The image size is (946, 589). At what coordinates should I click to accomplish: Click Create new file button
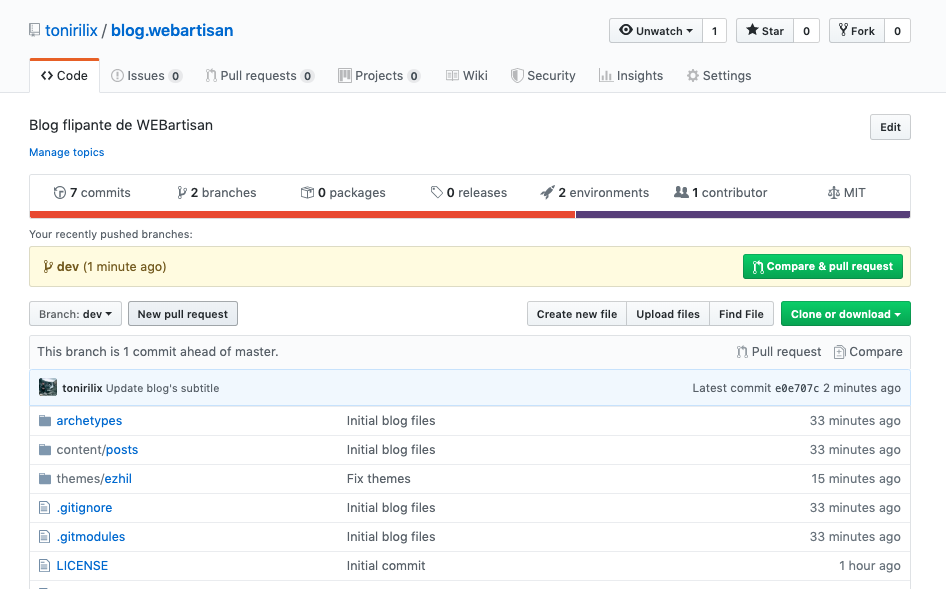(577, 314)
